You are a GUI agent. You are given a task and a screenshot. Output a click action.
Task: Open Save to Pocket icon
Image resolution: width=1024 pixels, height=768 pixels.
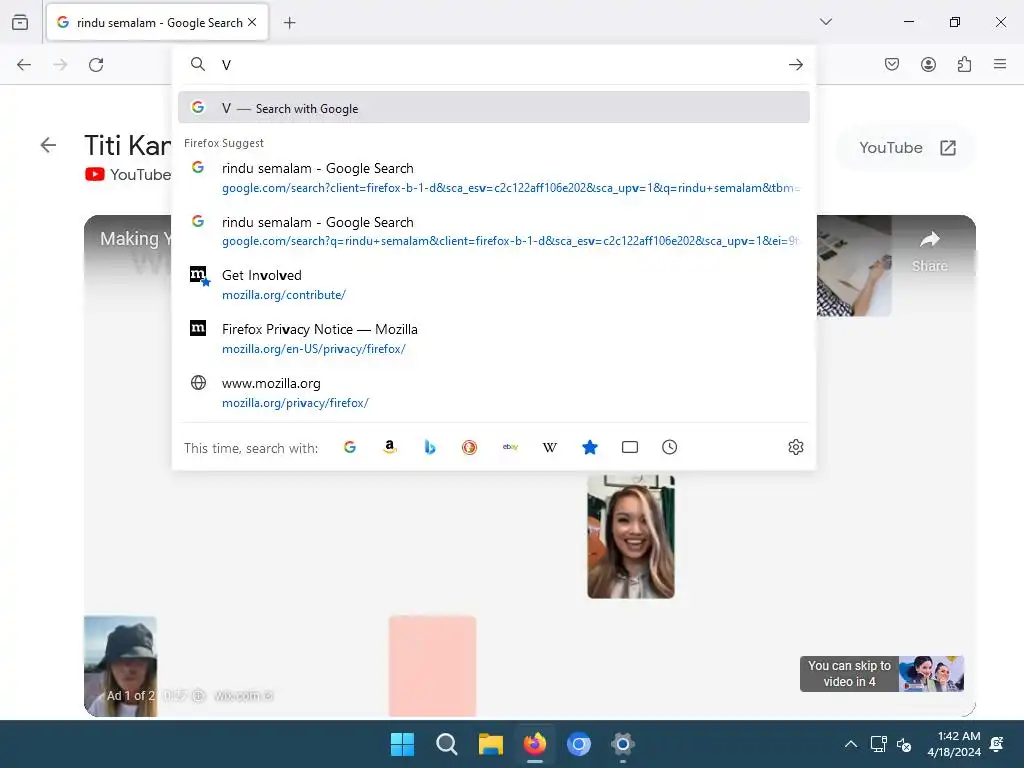coord(892,64)
